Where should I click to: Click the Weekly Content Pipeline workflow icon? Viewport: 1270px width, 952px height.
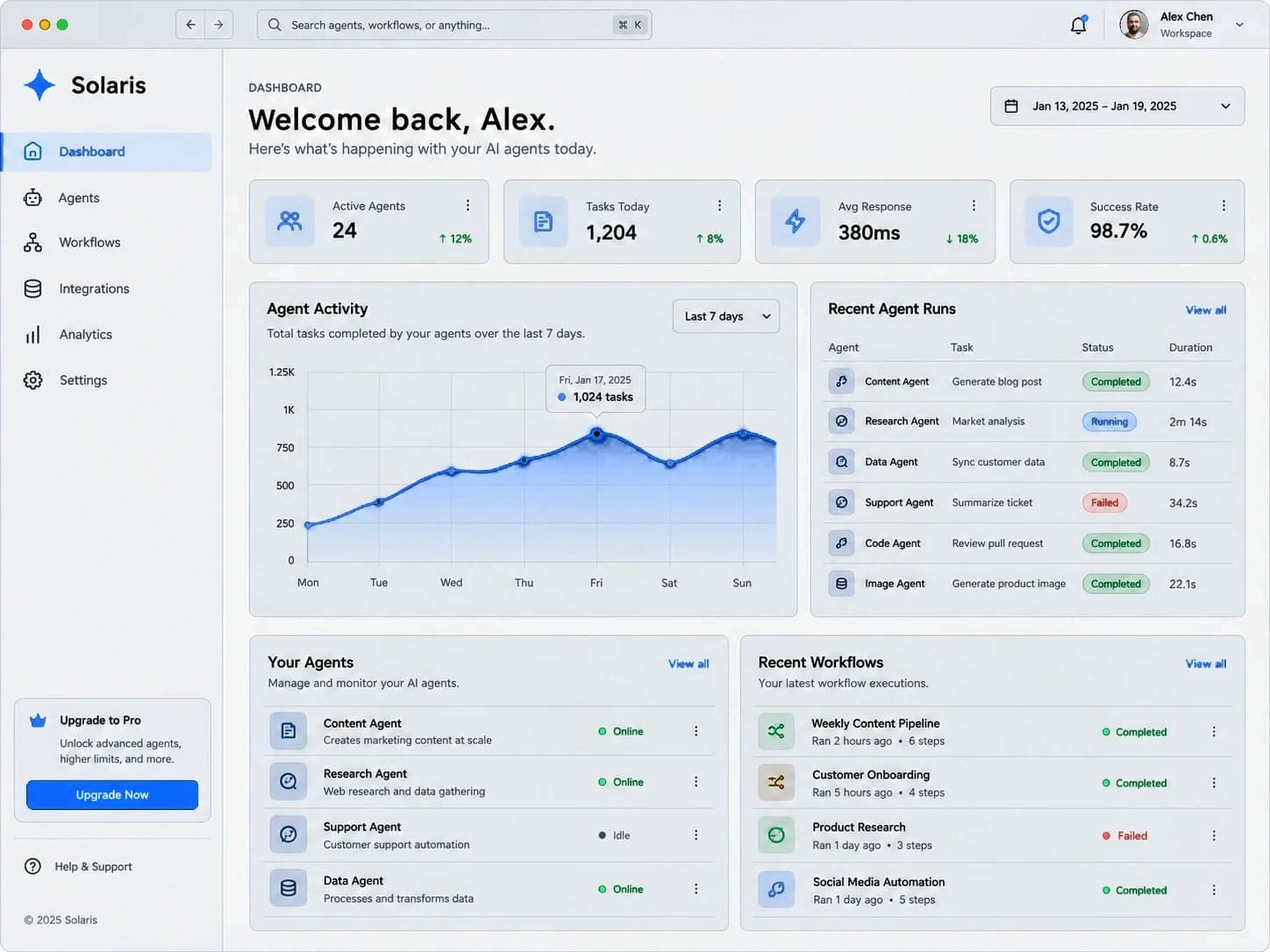click(x=776, y=731)
